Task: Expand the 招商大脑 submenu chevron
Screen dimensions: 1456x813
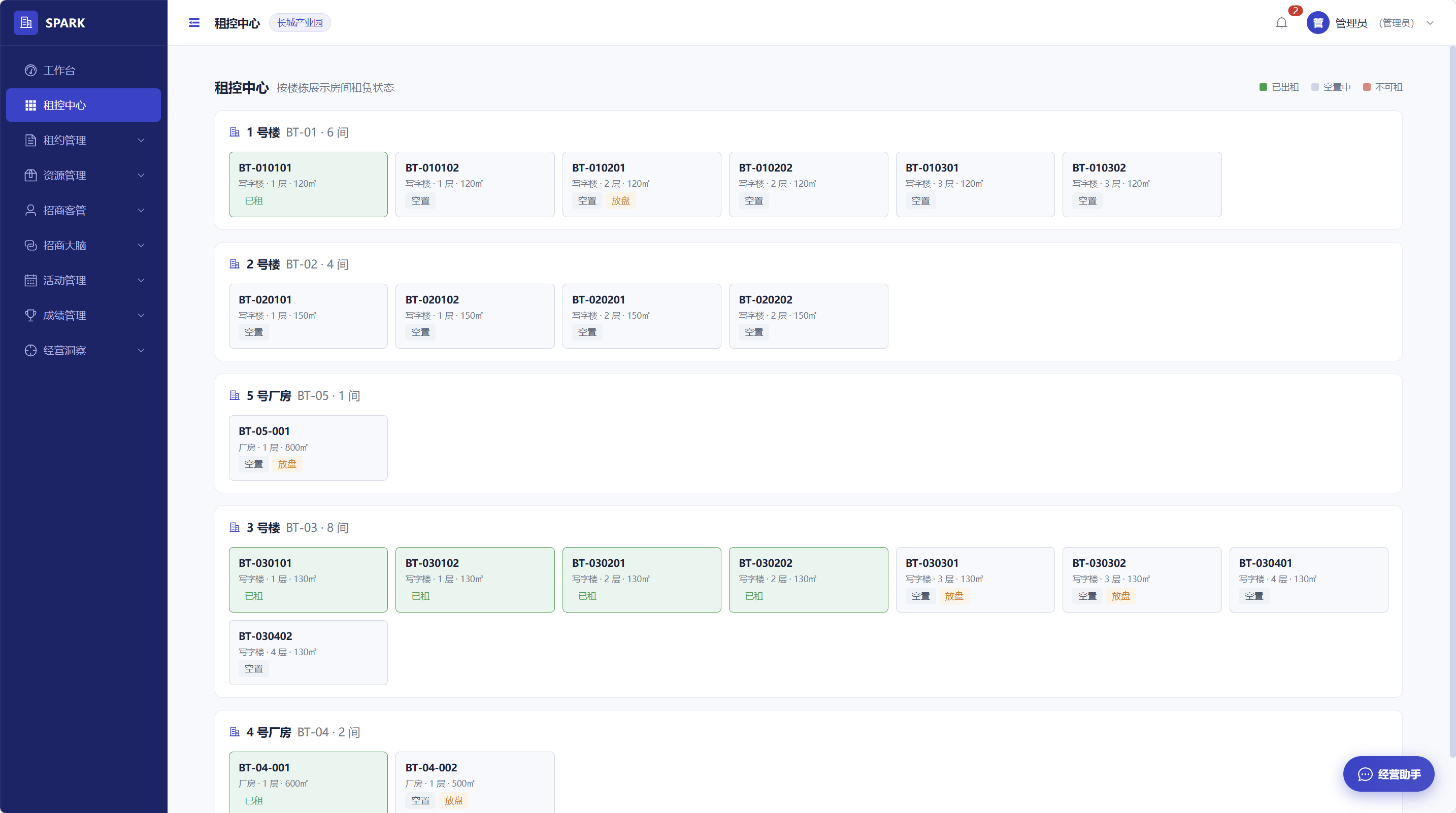Action: 141,245
